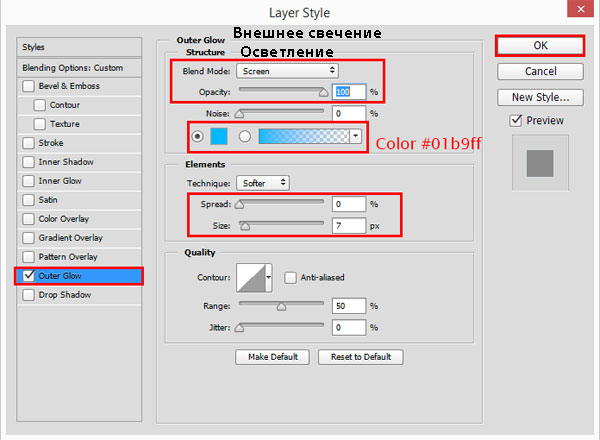Enable the Stroke effect checkbox
Image resolution: width=600 pixels, height=440 pixels.
tap(28, 143)
